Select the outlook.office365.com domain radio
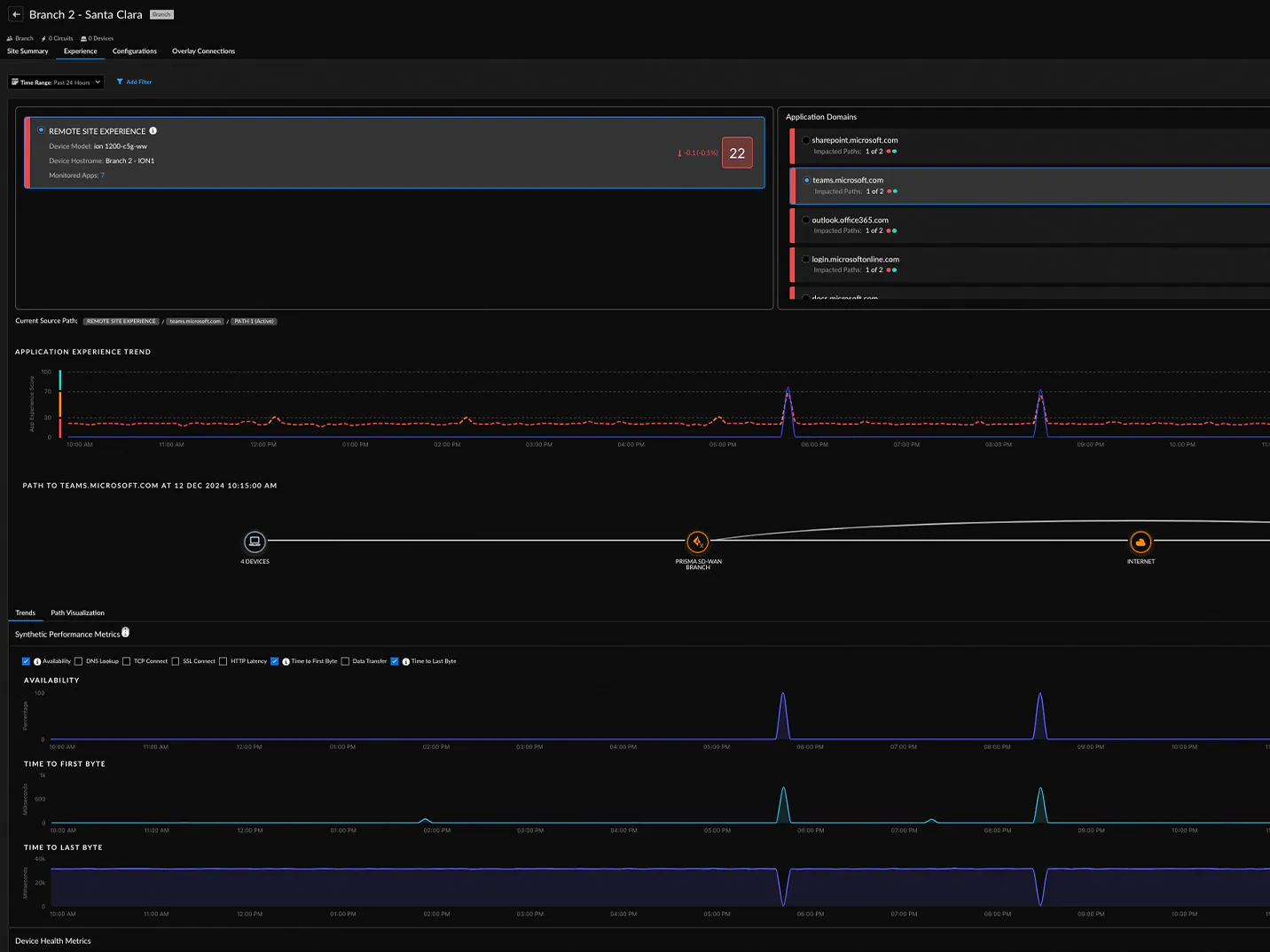 click(x=805, y=220)
